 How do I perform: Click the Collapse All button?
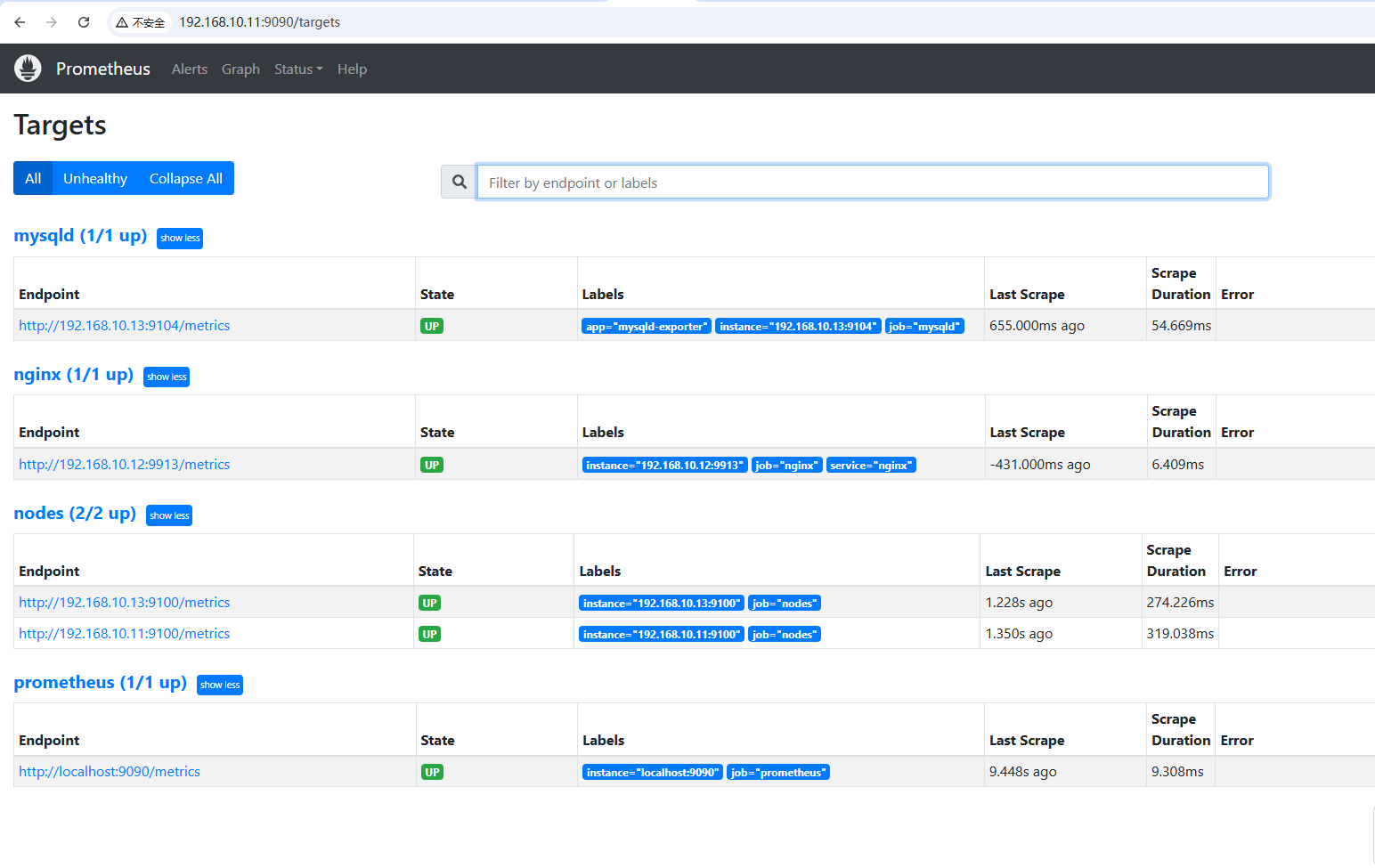click(x=186, y=178)
